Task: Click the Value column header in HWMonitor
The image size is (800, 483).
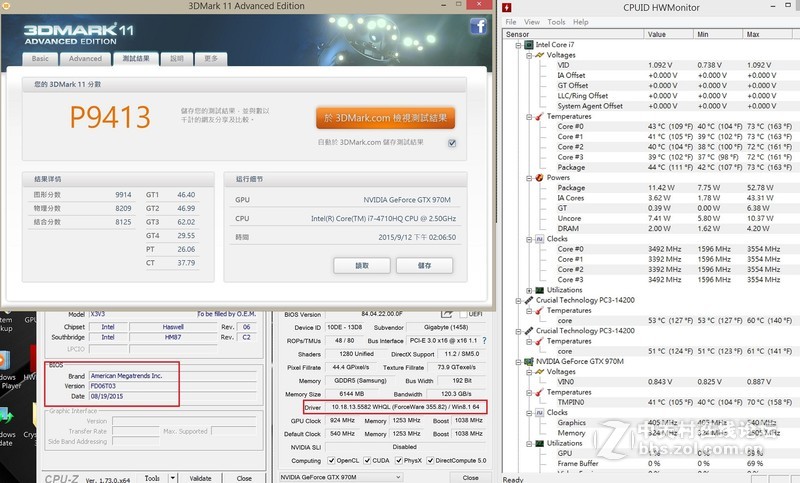Action: coord(668,34)
